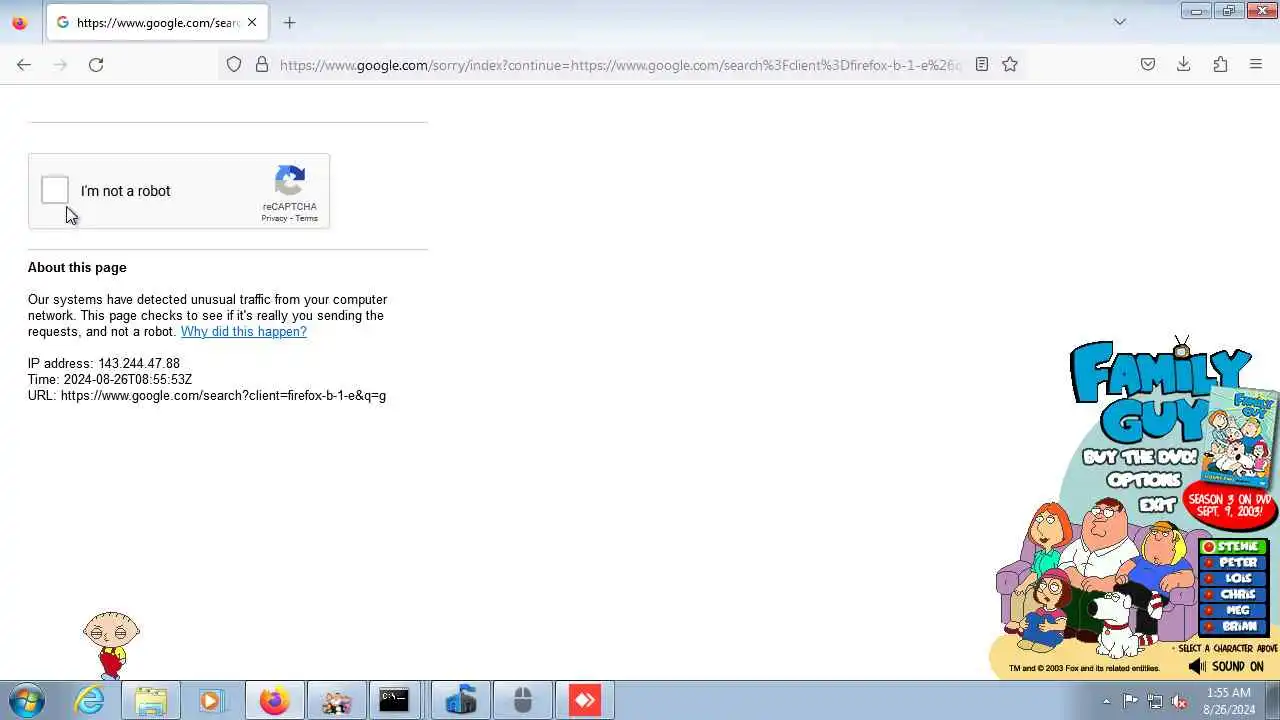The image size is (1280, 720).
Task: Open the Firefox extensions puzzle icon
Action: pos(1220,64)
